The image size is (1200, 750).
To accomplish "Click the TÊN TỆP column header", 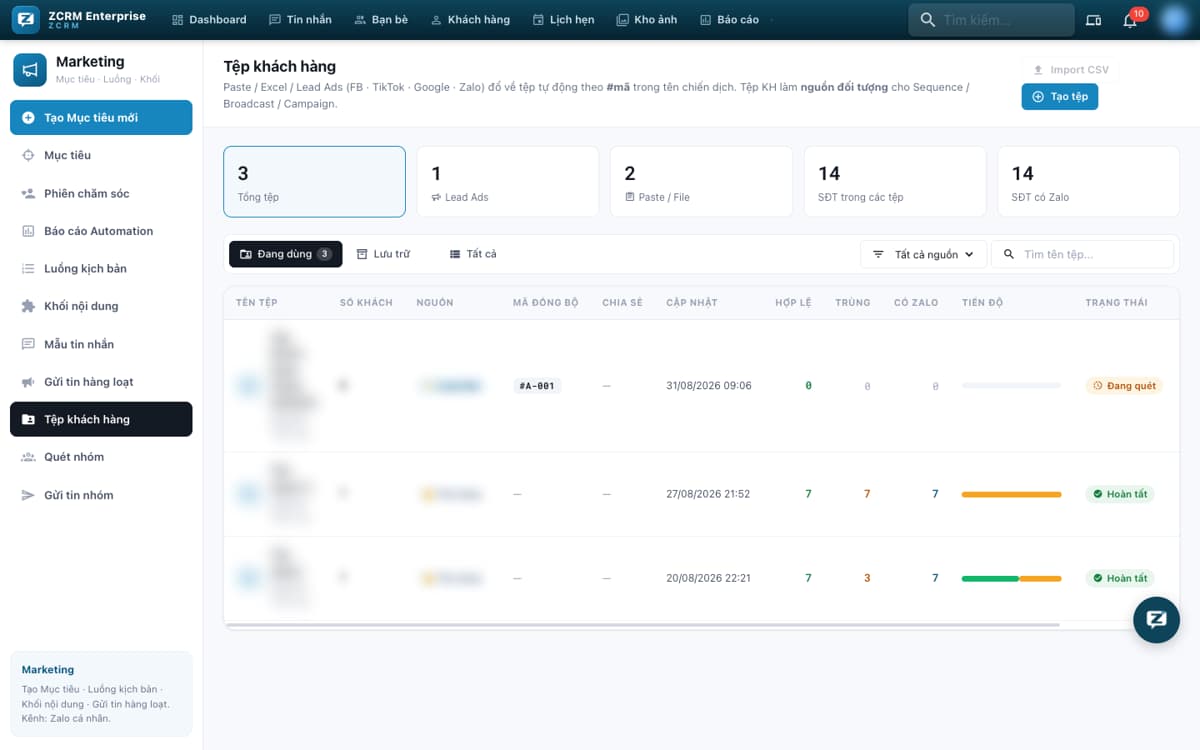I will tap(256, 302).
